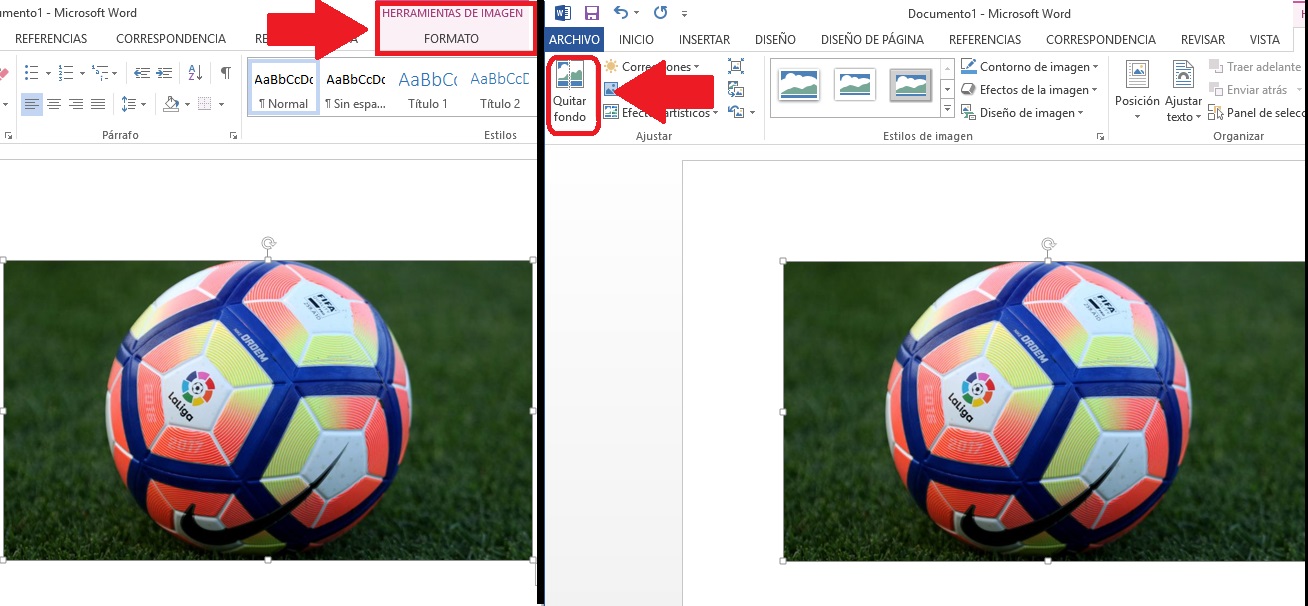This screenshot has width=1308, height=606.
Task: Click the shading paint bucket icon in Párrafo
Action: tap(170, 104)
